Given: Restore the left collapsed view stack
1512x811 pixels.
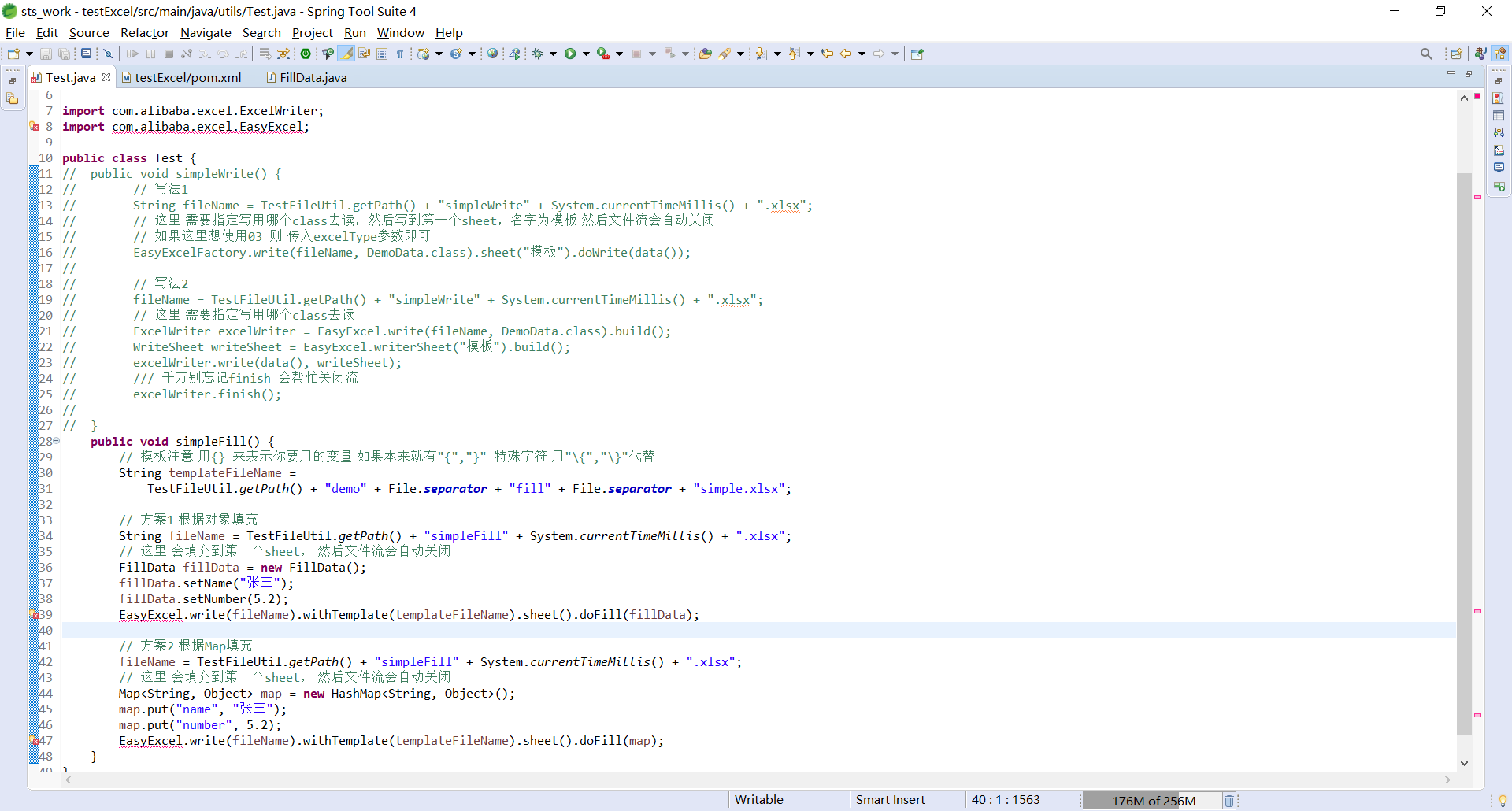Looking at the screenshot, I should (x=13, y=81).
